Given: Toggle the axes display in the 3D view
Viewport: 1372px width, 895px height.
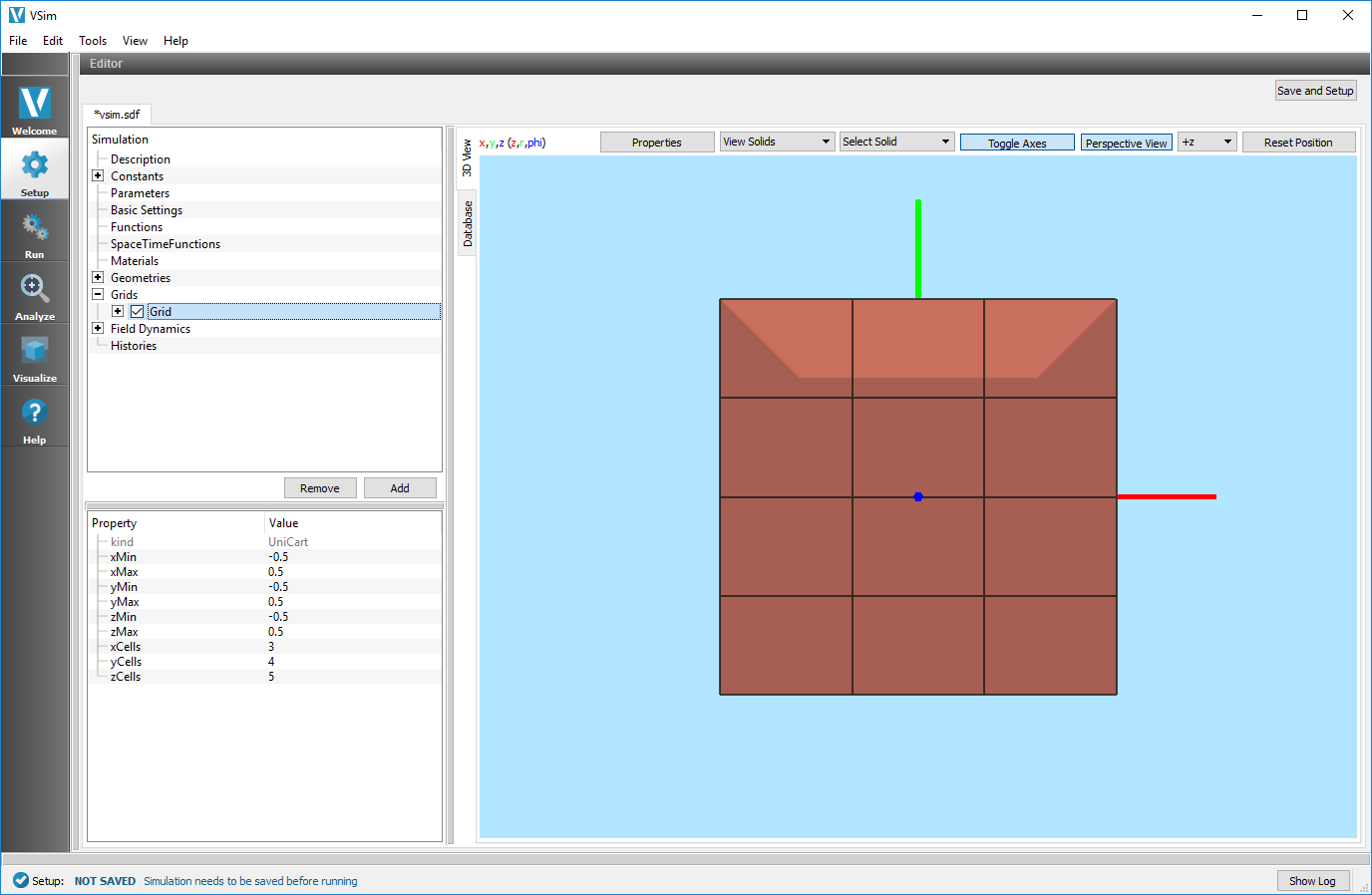Looking at the screenshot, I should [1016, 142].
